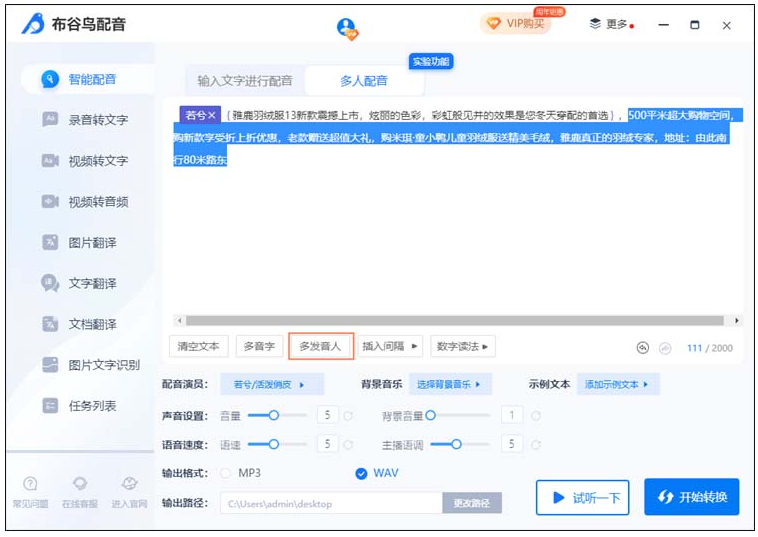
Task: Open the 选择背景音乐 dropdown
Action: [x=448, y=384]
